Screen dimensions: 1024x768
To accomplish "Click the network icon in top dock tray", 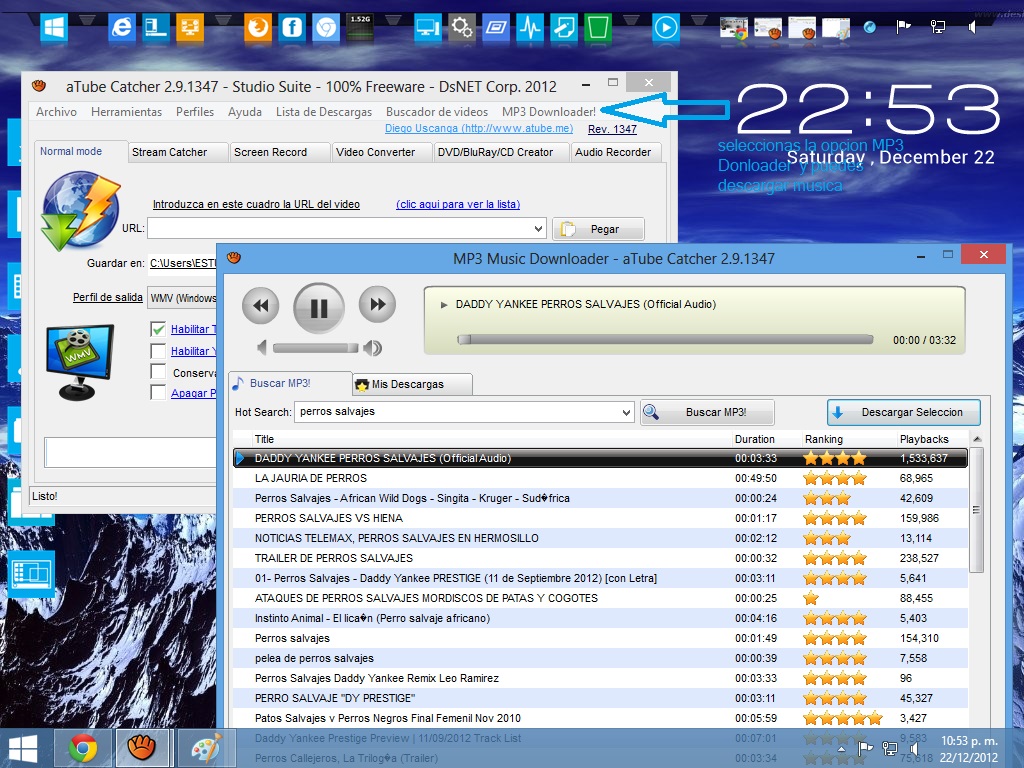I will (938, 27).
